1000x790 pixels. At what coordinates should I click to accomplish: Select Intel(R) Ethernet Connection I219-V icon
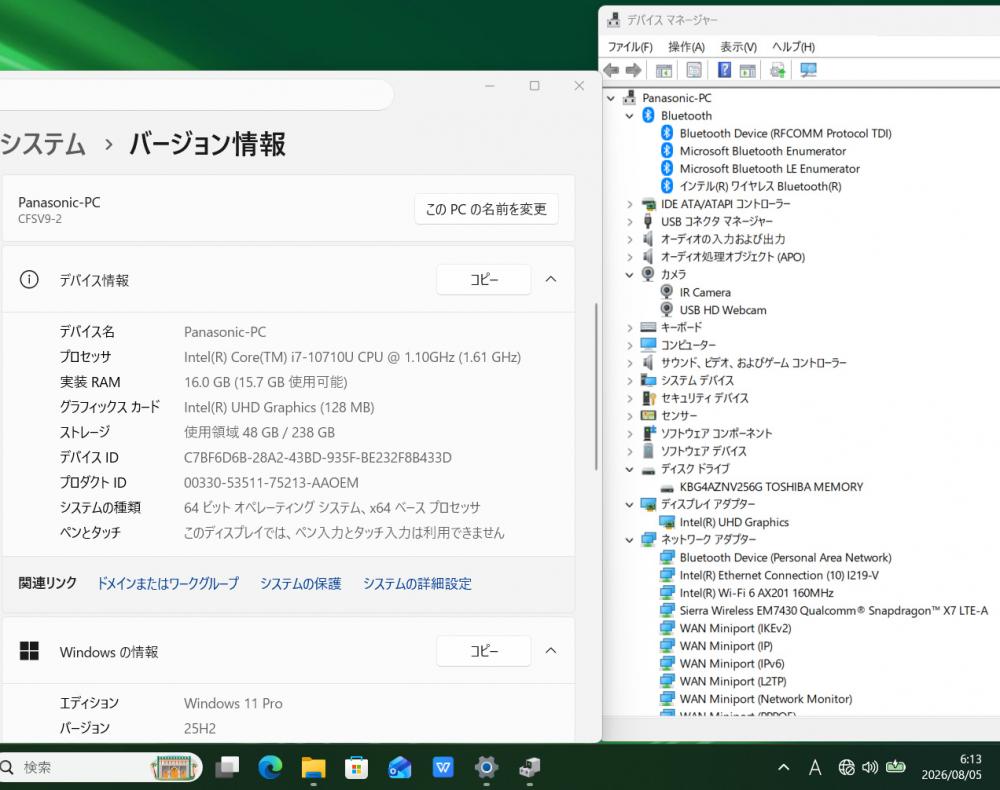click(x=667, y=575)
